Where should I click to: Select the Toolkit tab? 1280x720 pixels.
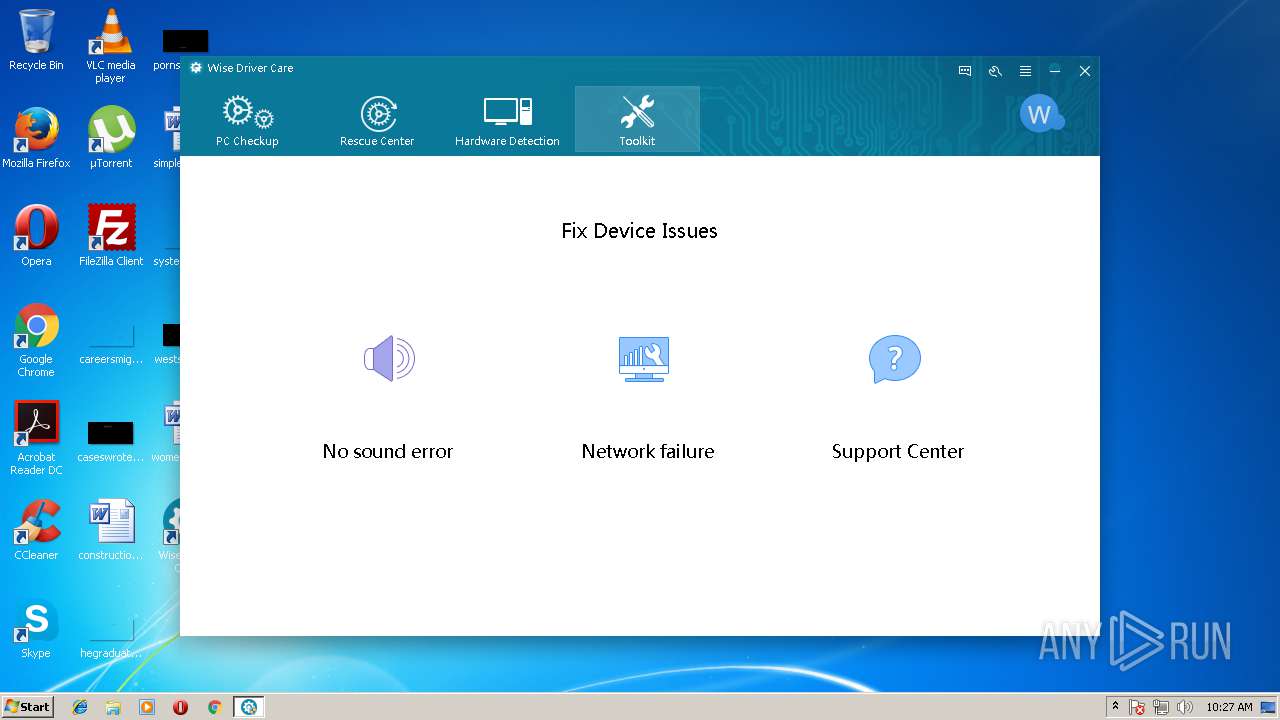637,120
